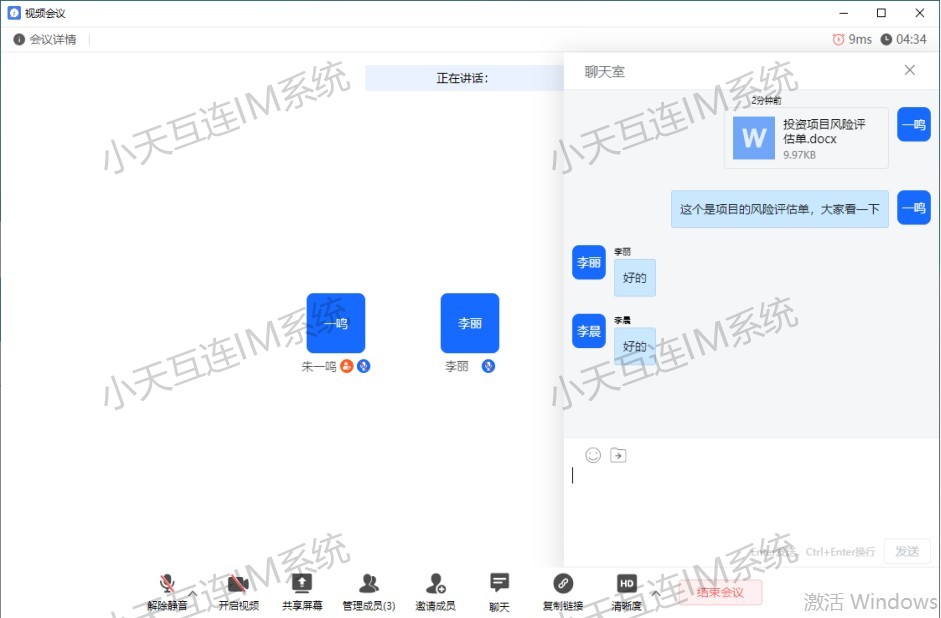941x618 pixels.
Task: Expand audio options arrow beside 解除静音
Action: (193, 593)
